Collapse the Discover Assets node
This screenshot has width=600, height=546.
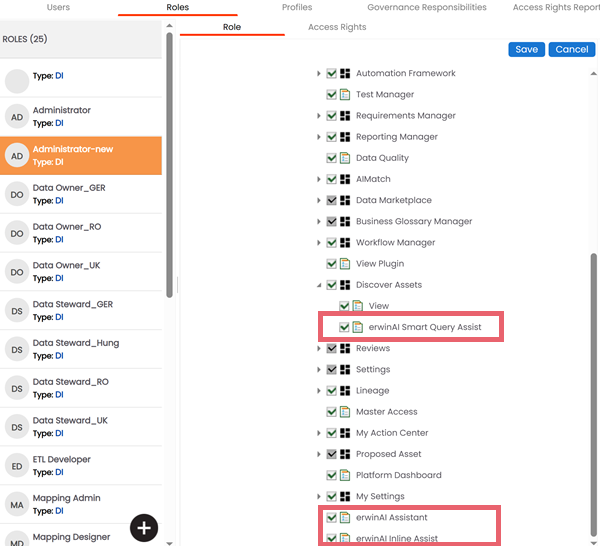point(319,285)
